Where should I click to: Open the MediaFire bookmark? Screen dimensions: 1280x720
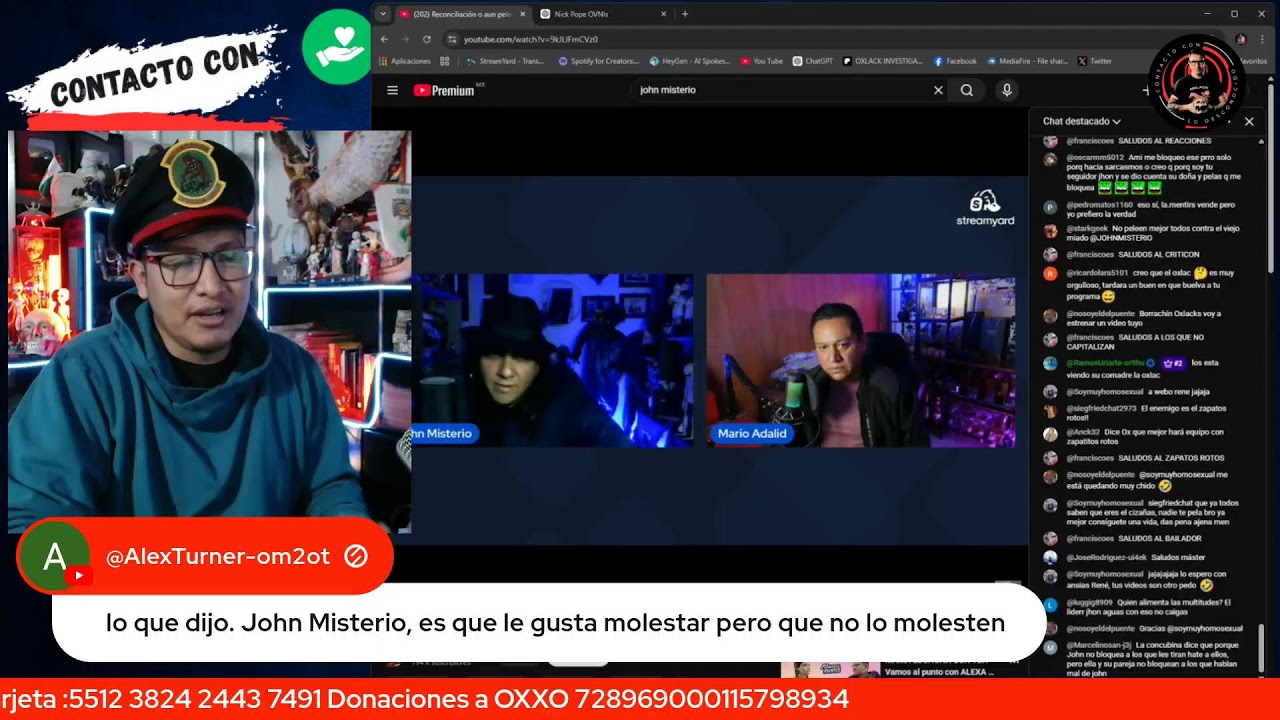[1027, 61]
